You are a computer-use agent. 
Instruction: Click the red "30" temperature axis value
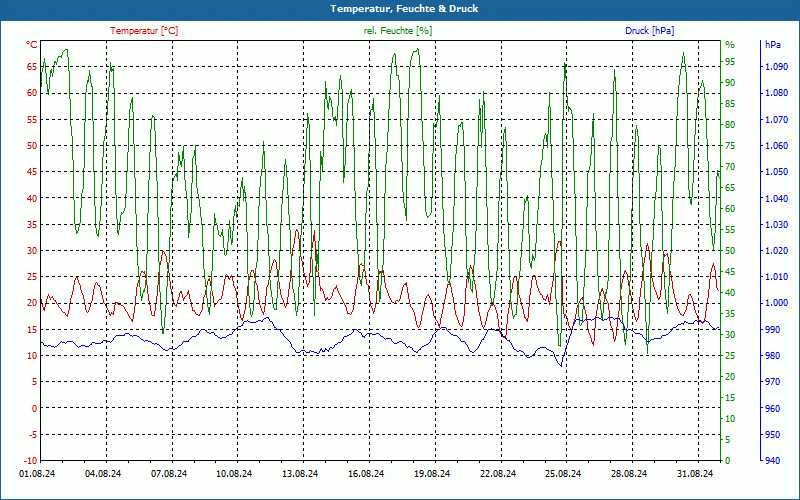[x=32, y=251]
